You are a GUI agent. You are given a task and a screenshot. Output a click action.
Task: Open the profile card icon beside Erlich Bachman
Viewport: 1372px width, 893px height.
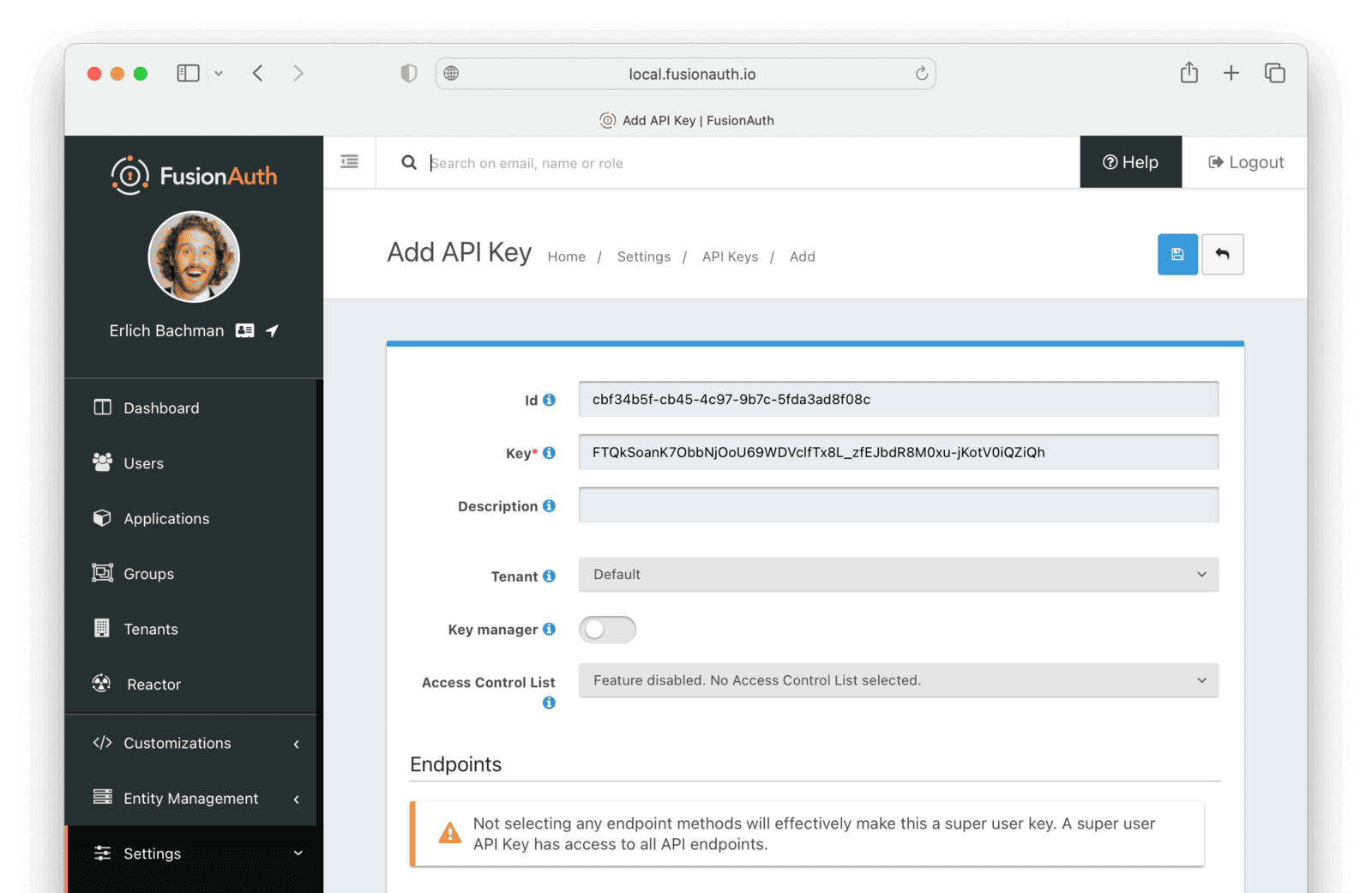tap(245, 331)
